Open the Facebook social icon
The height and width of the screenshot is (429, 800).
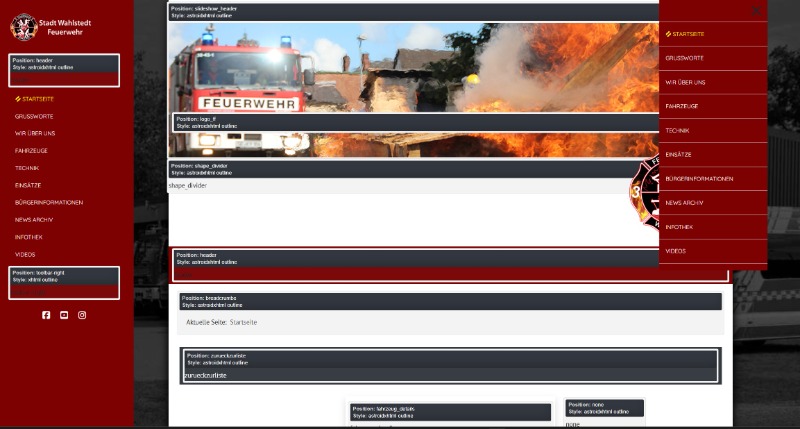click(x=46, y=315)
